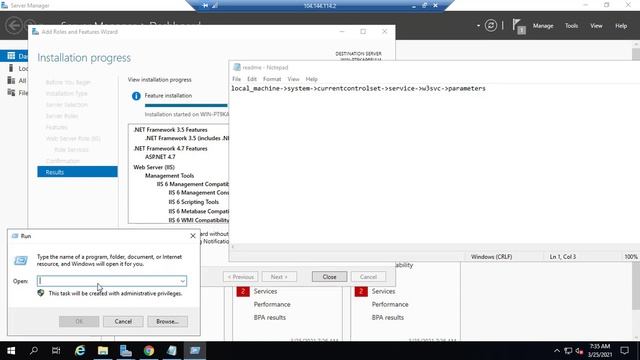
Task: Click the red Services alert badge in the right tile
Action: (361, 291)
